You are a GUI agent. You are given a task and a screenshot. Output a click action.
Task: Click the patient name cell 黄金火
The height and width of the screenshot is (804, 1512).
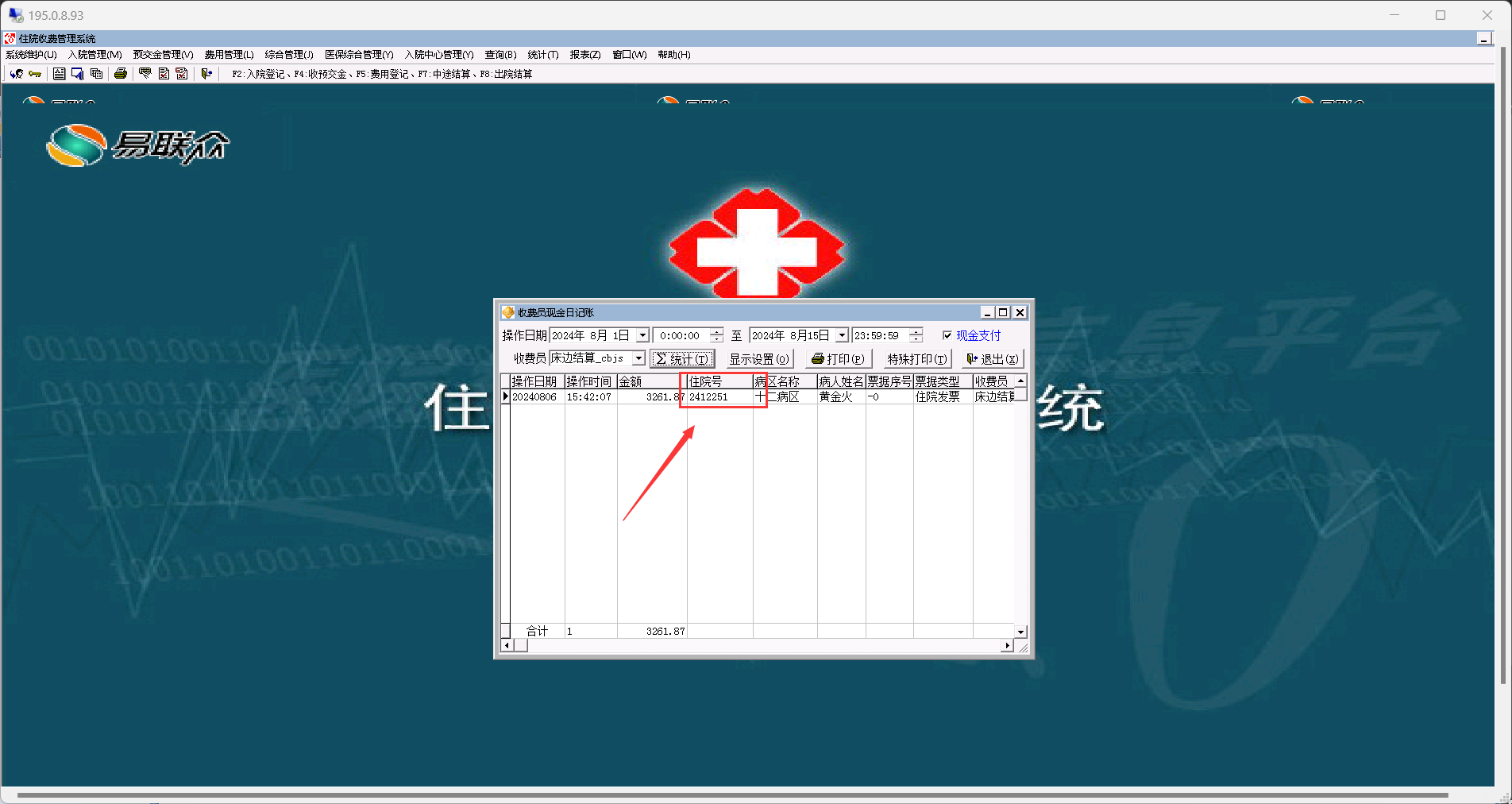(842, 396)
